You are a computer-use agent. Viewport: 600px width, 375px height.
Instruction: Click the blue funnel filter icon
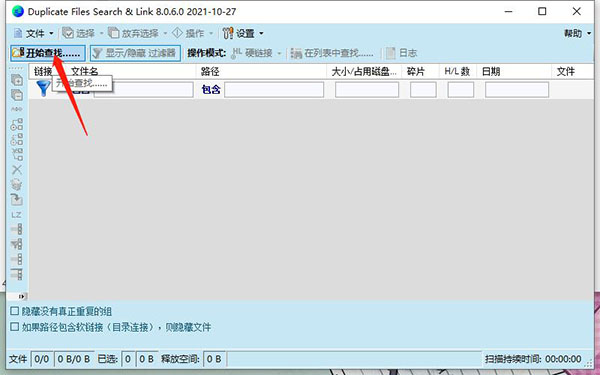(x=43, y=88)
